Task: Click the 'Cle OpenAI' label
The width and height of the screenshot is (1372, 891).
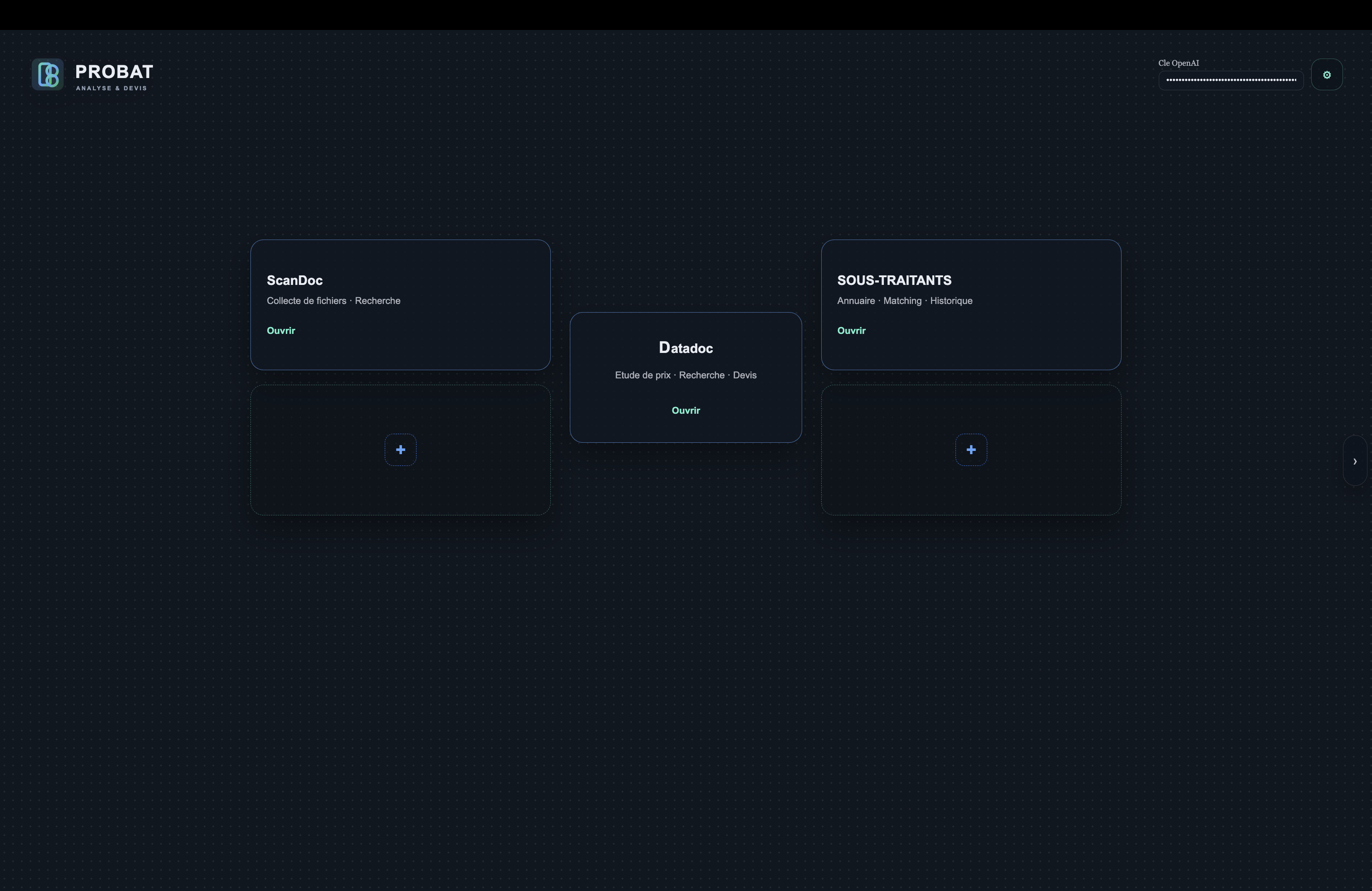Action: click(x=1178, y=64)
